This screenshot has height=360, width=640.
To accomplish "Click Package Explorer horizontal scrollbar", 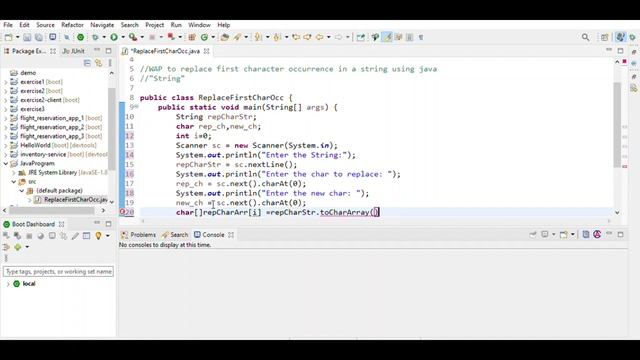I will point(52,210).
